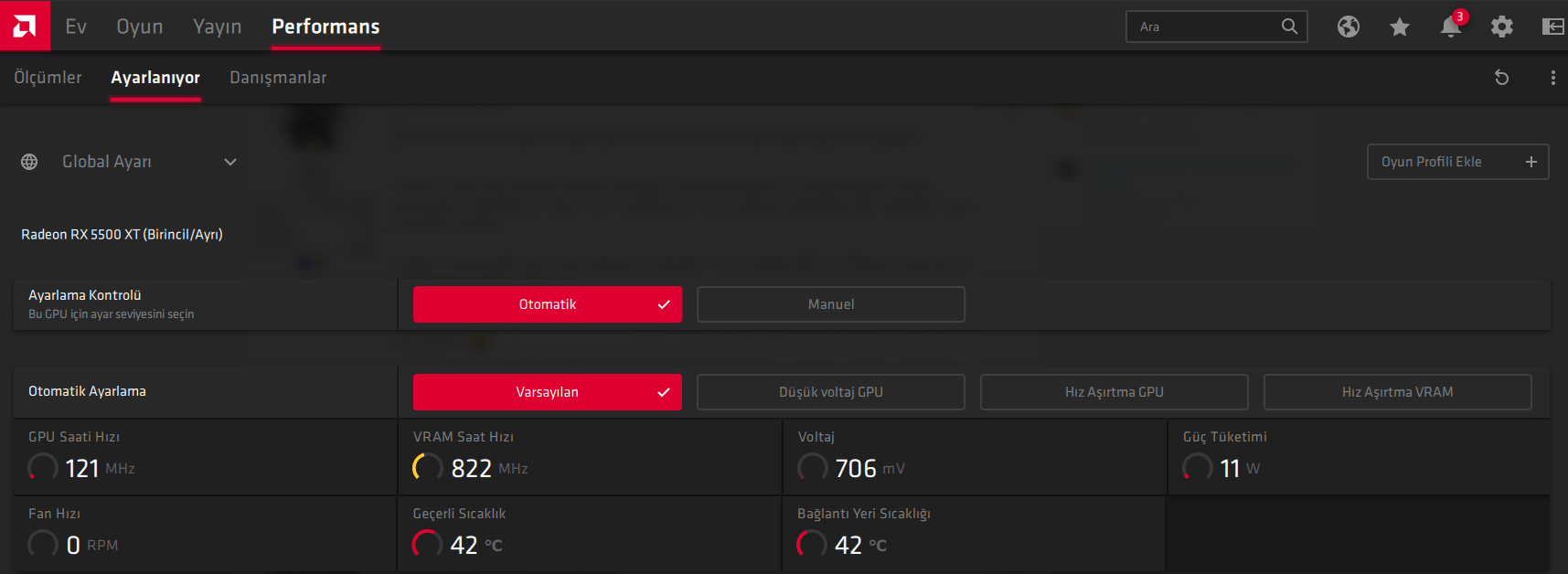
Task: Open settings gear icon
Action: (x=1502, y=27)
